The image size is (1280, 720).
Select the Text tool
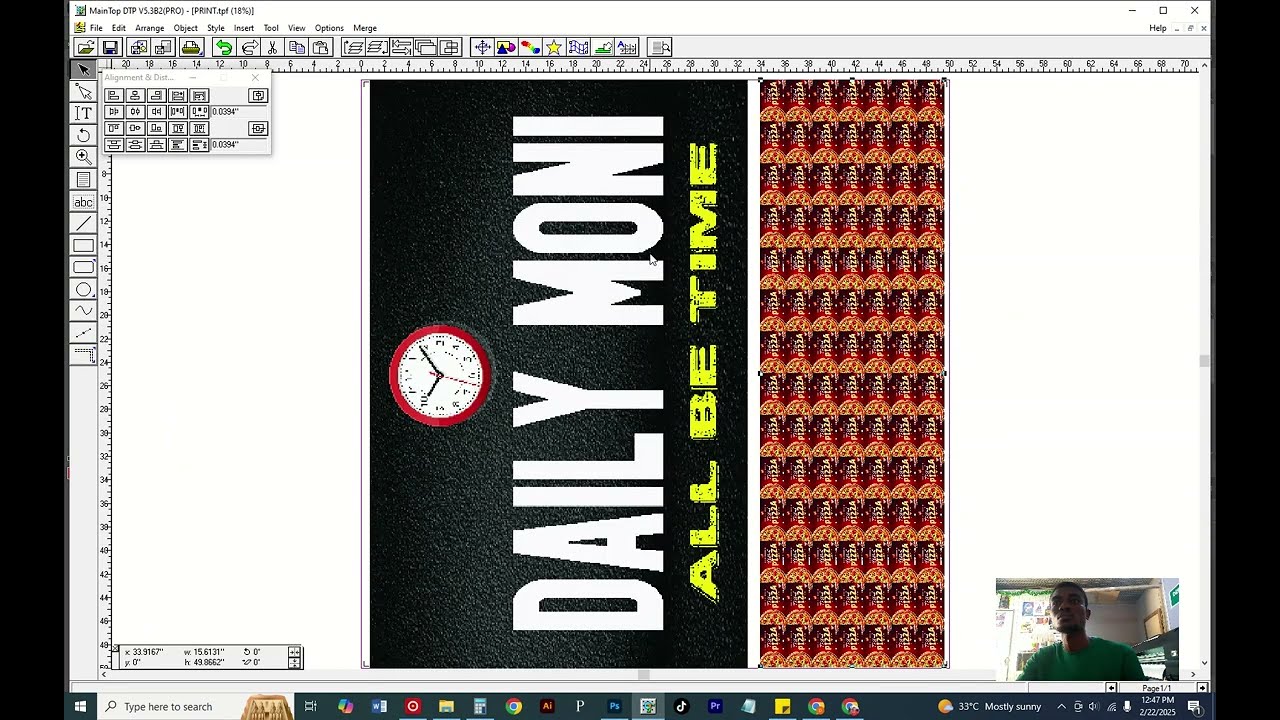(84, 113)
